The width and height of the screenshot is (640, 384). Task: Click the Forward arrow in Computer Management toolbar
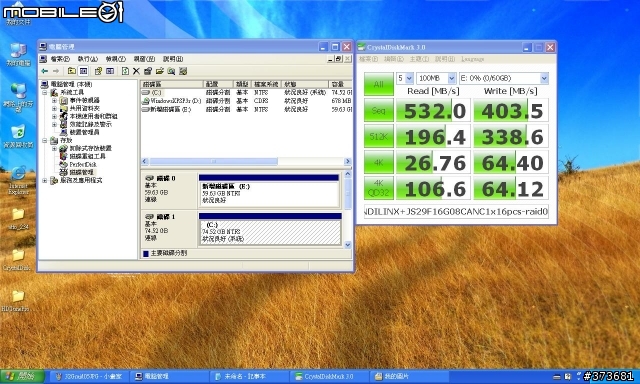pyautogui.click(x=56, y=71)
